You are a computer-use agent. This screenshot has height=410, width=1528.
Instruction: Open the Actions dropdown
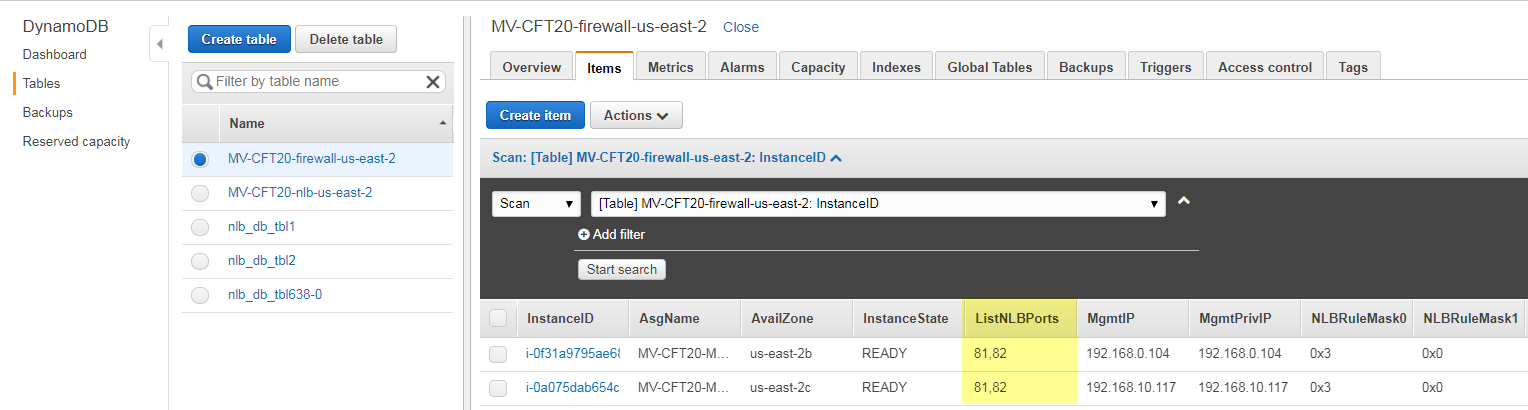(636, 115)
